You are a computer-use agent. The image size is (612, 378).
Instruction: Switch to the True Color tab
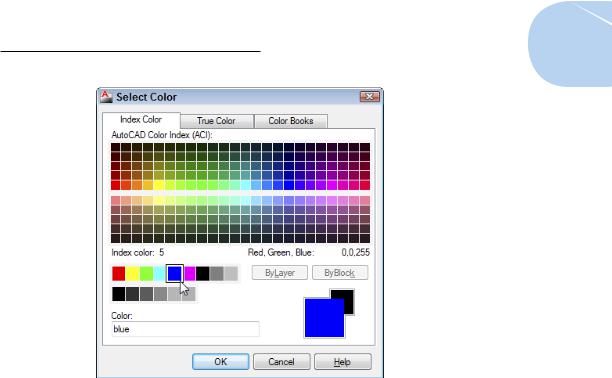[217, 121]
